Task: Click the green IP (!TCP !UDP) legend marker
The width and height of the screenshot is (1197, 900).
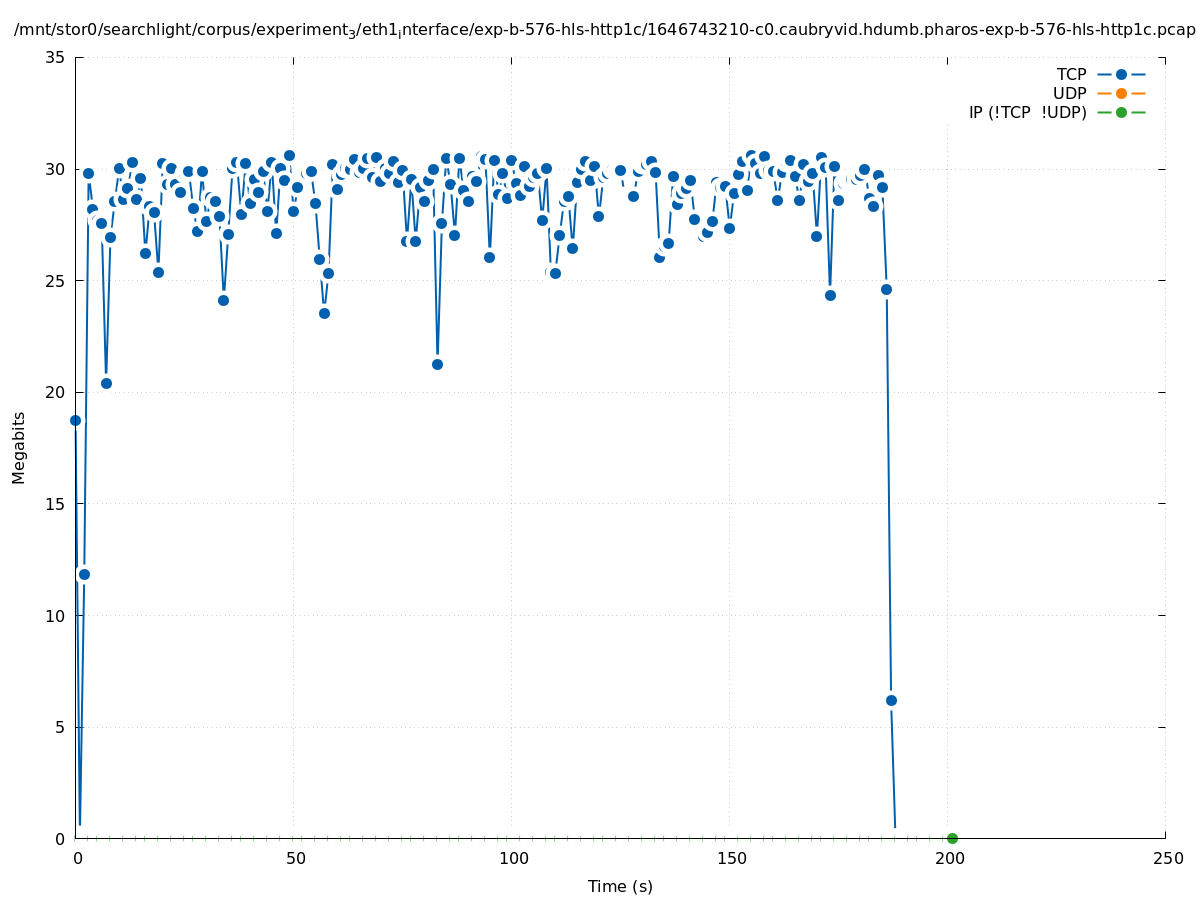Action: pos(1121,112)
